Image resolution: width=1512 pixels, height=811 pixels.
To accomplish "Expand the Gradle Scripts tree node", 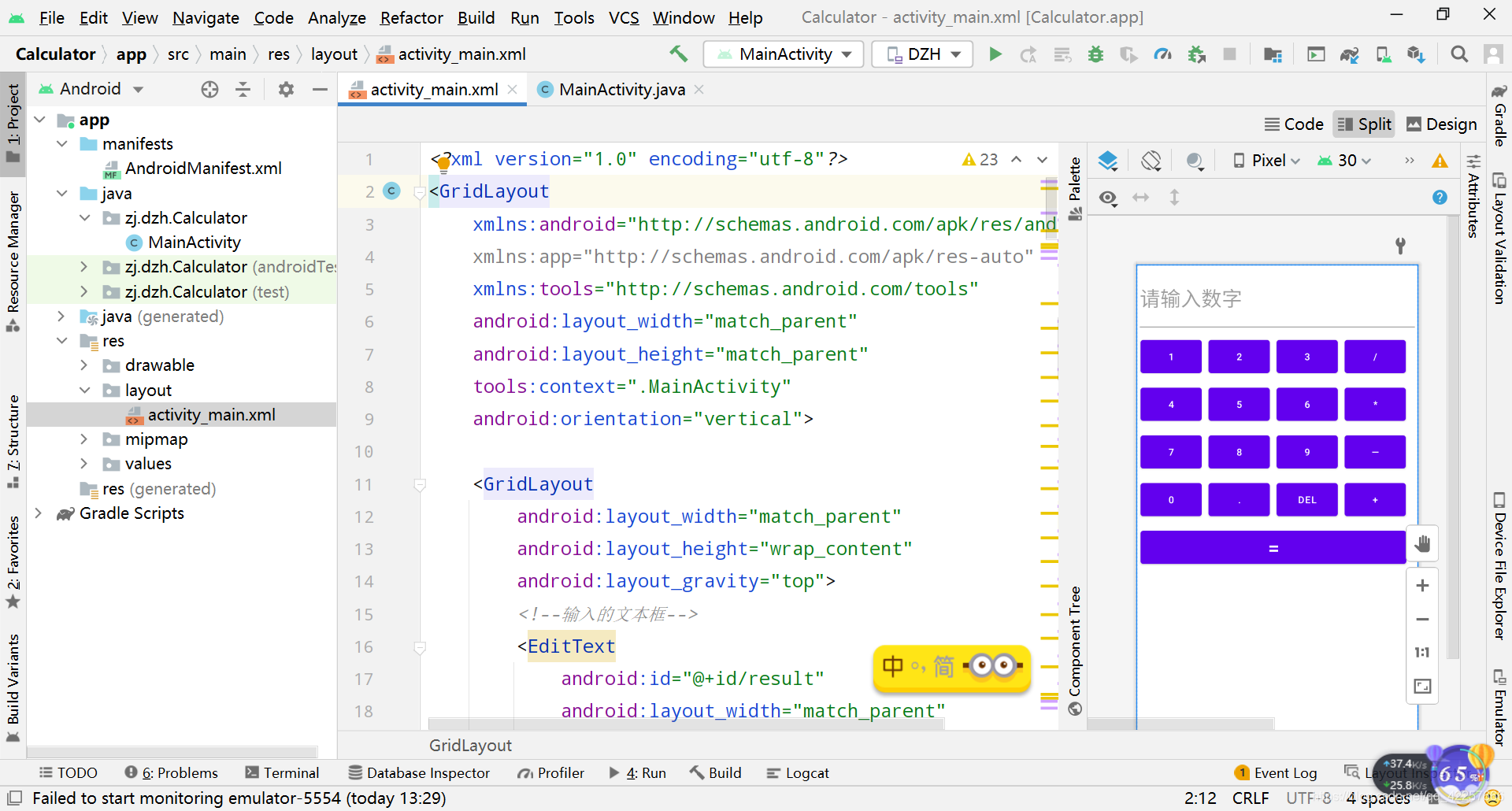I will coord(39,513).
